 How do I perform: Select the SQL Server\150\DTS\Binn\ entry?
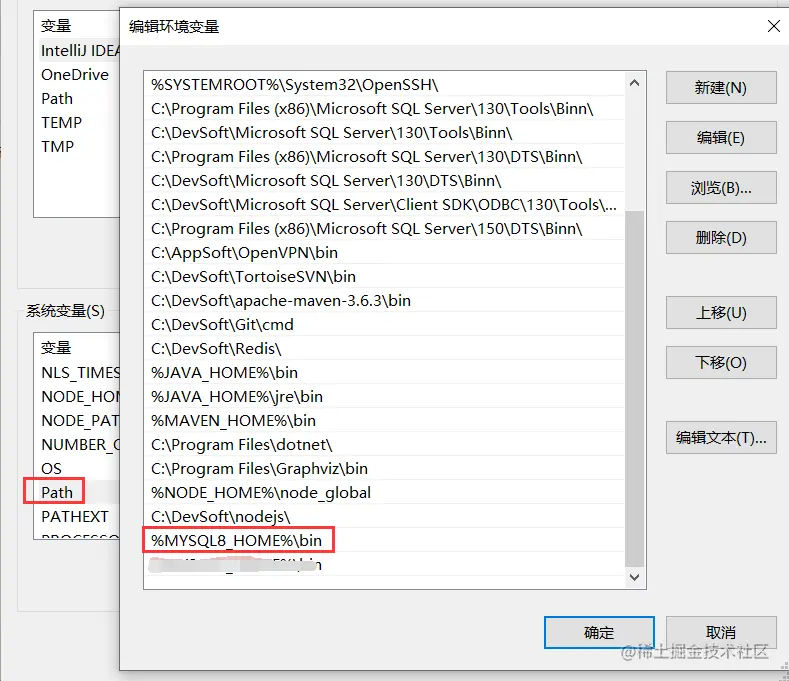pyautogui.click(x=384, y=229)
